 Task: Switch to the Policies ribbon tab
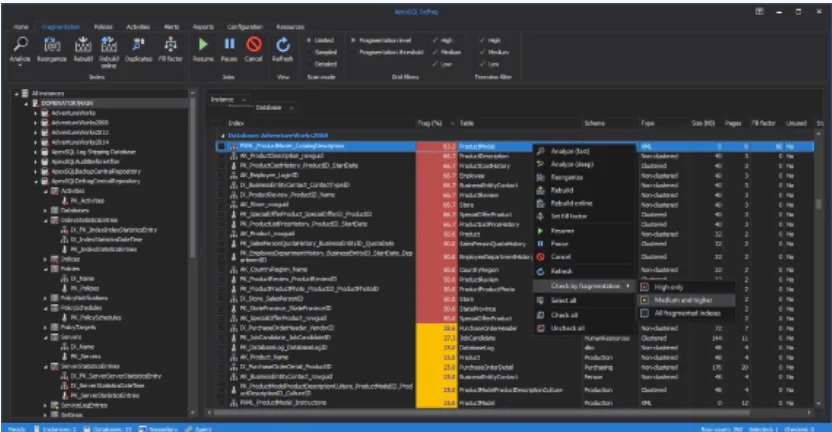pyautogui.click(x=103, y=27)
